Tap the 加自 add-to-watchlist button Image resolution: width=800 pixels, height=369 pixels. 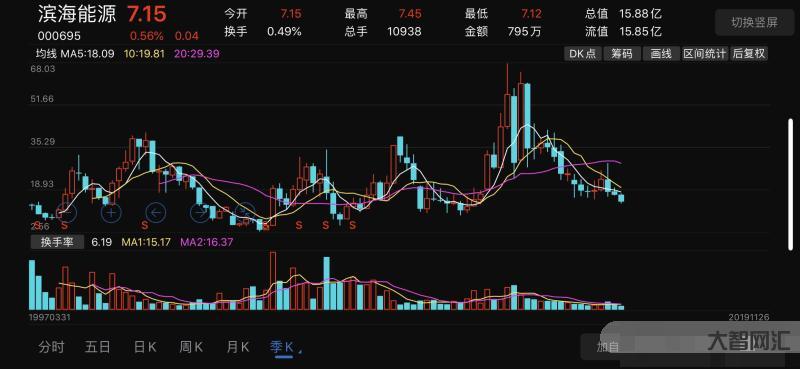608,347
